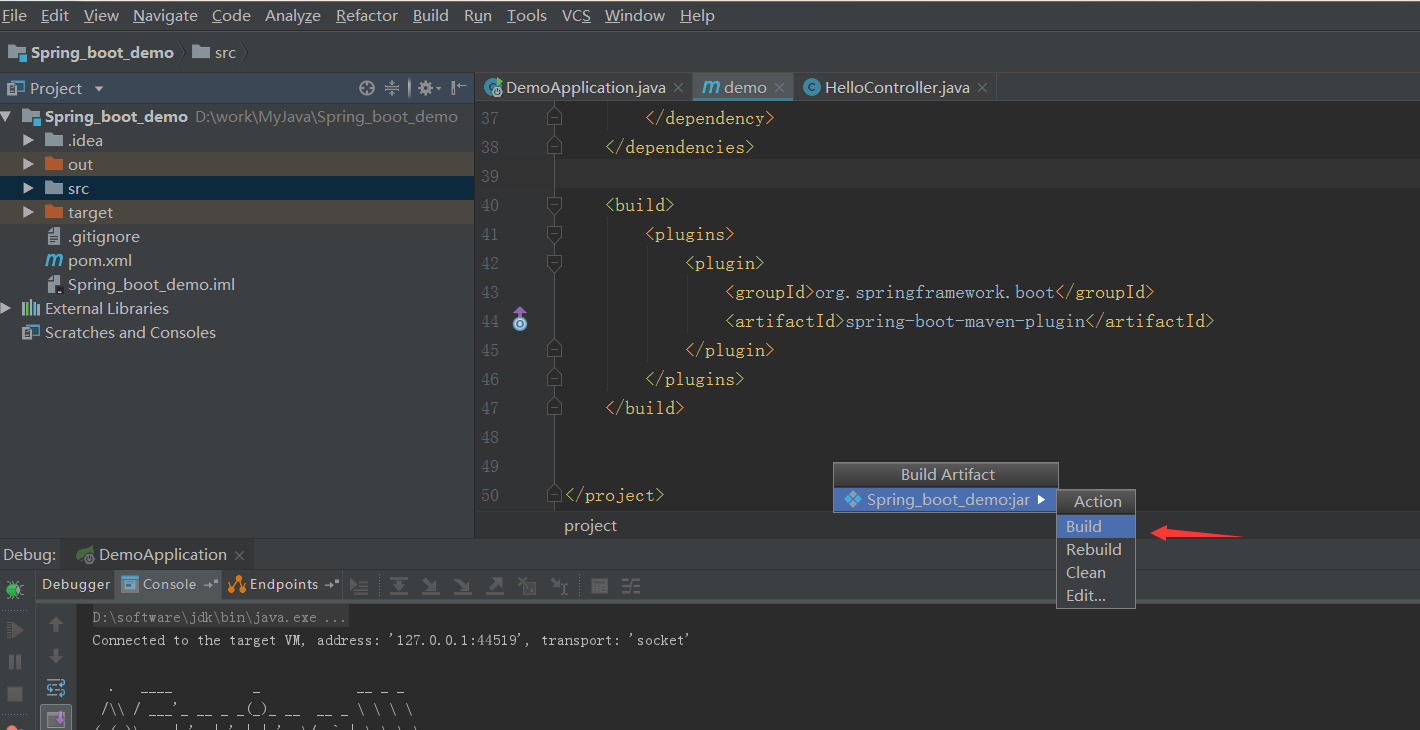This screenshot has width=1420, height=730.
Task: Click the Spring_boot_demo.iml file icon
Action: [x=54, y=284]
